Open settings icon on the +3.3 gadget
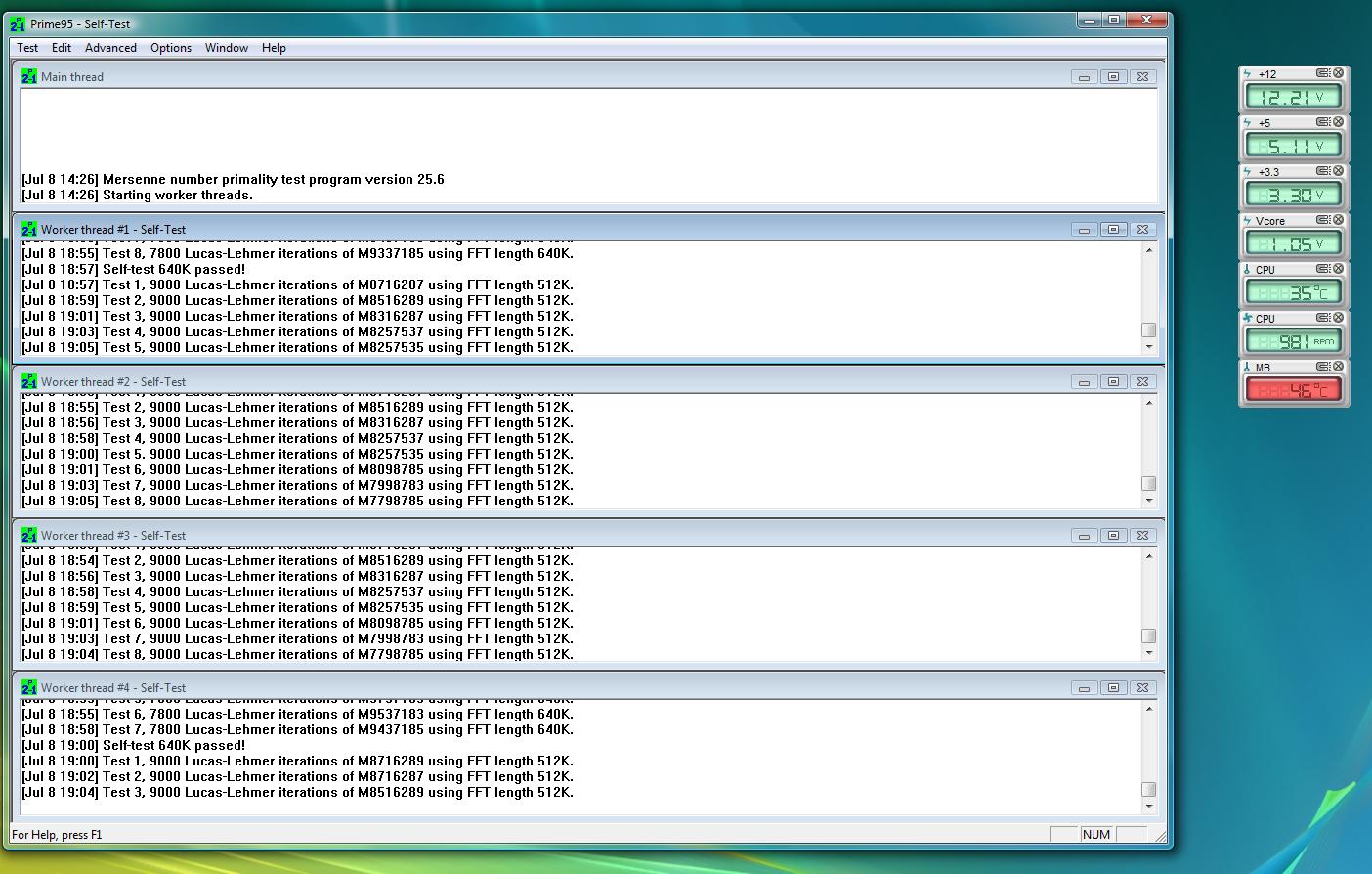The image size is (1372, 874). coord(1323,171)
